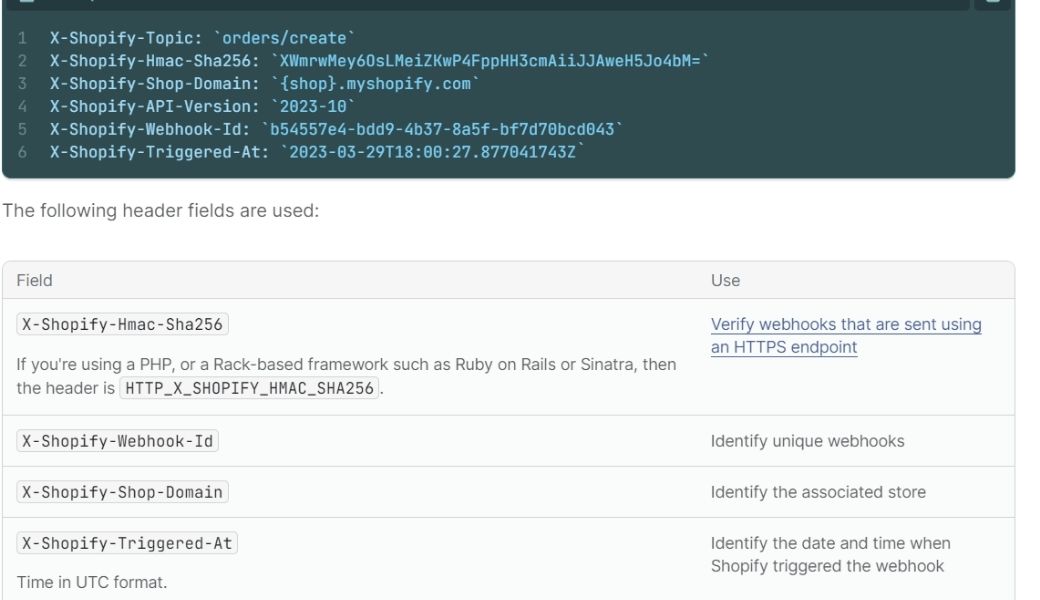
Task: Click 'Identify unique webhooks' cell
Action: click(807, 441)
